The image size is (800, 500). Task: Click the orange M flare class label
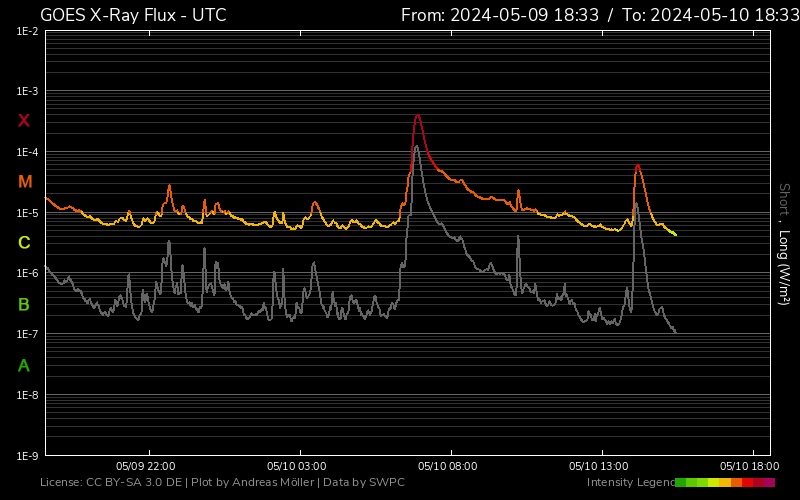tap(25, 182)
